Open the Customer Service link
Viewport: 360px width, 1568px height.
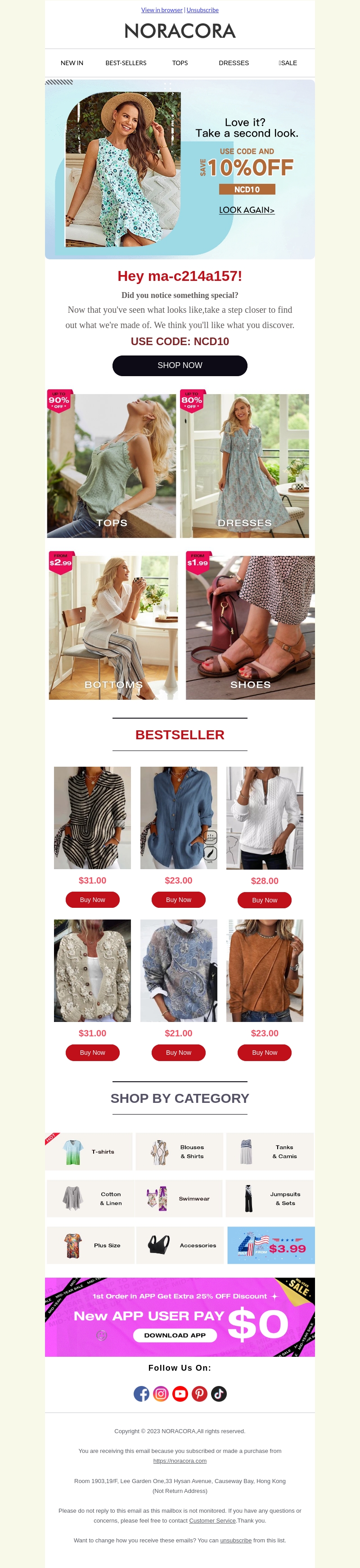point(212,1520)
